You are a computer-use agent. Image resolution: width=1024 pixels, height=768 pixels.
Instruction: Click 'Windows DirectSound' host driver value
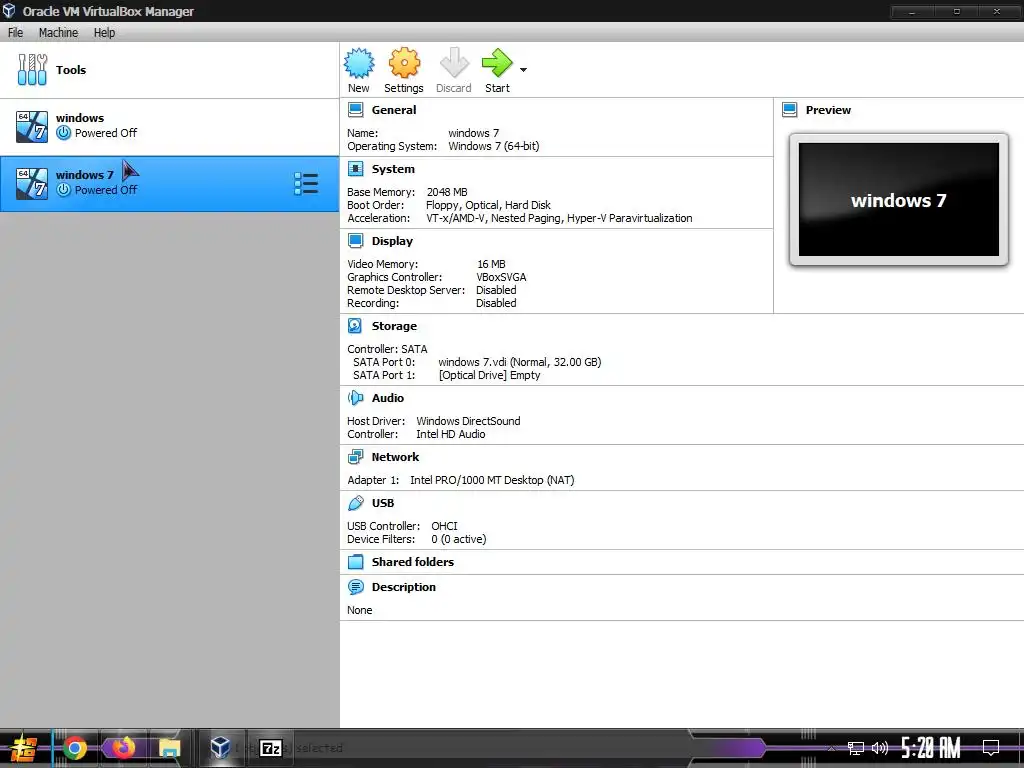(468, 421)
